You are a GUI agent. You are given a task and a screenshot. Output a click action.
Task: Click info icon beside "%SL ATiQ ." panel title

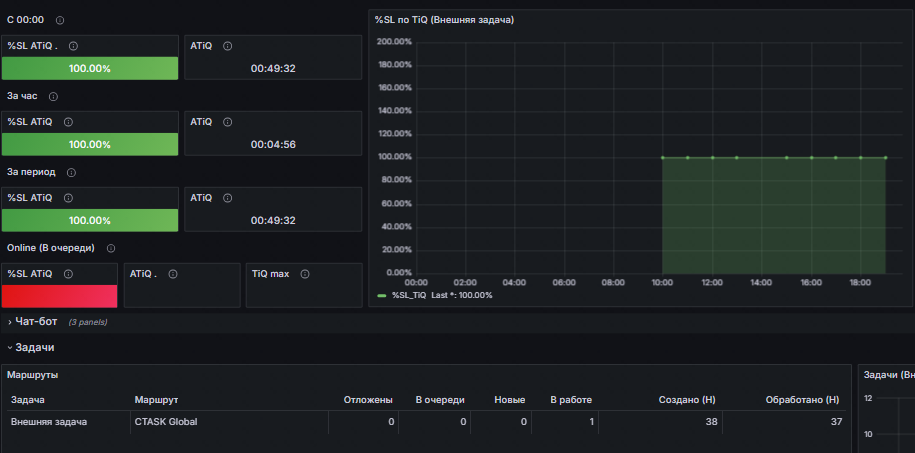click(73, 46)
